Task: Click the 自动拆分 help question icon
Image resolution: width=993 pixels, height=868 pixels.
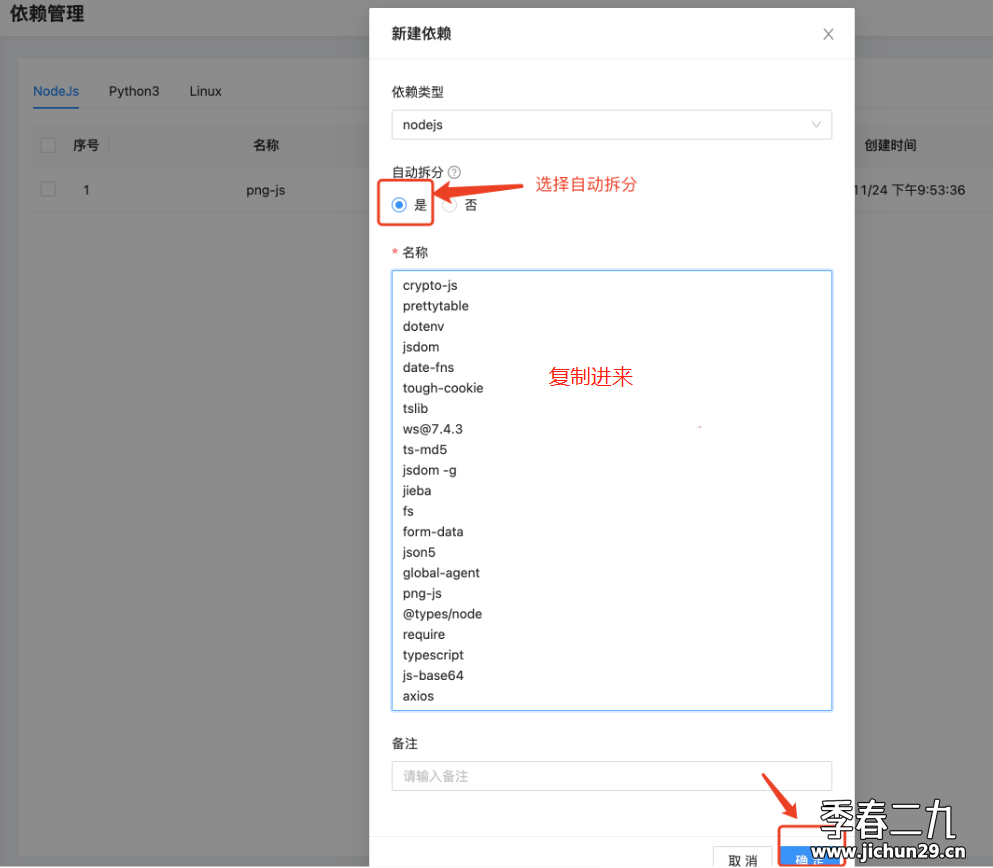Action: pyautogui.click(x=454, y=172)
